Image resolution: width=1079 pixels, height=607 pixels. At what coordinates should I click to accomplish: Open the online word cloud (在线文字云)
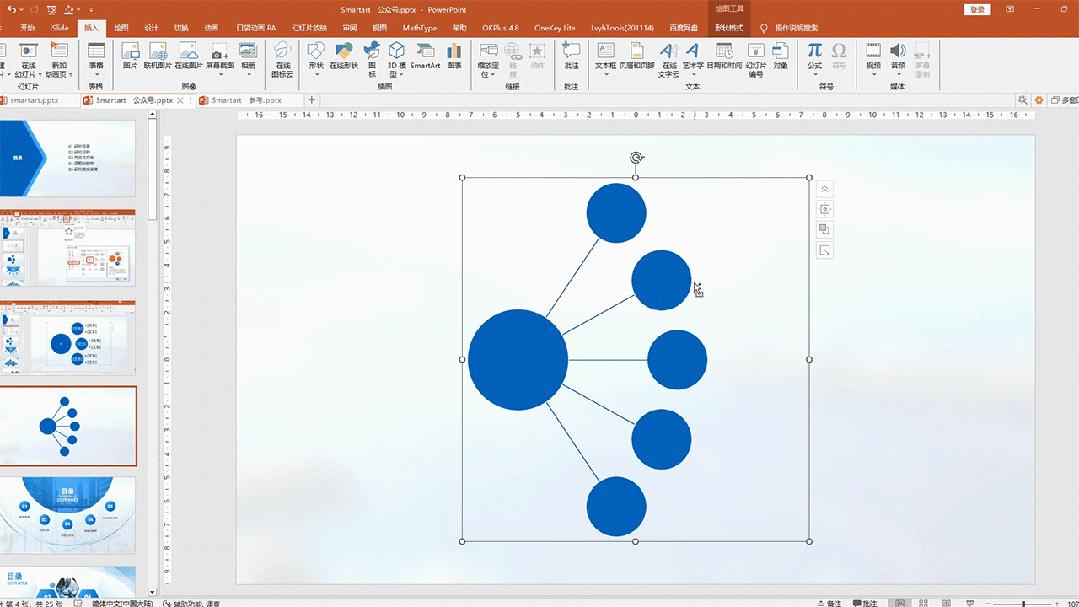668,59
